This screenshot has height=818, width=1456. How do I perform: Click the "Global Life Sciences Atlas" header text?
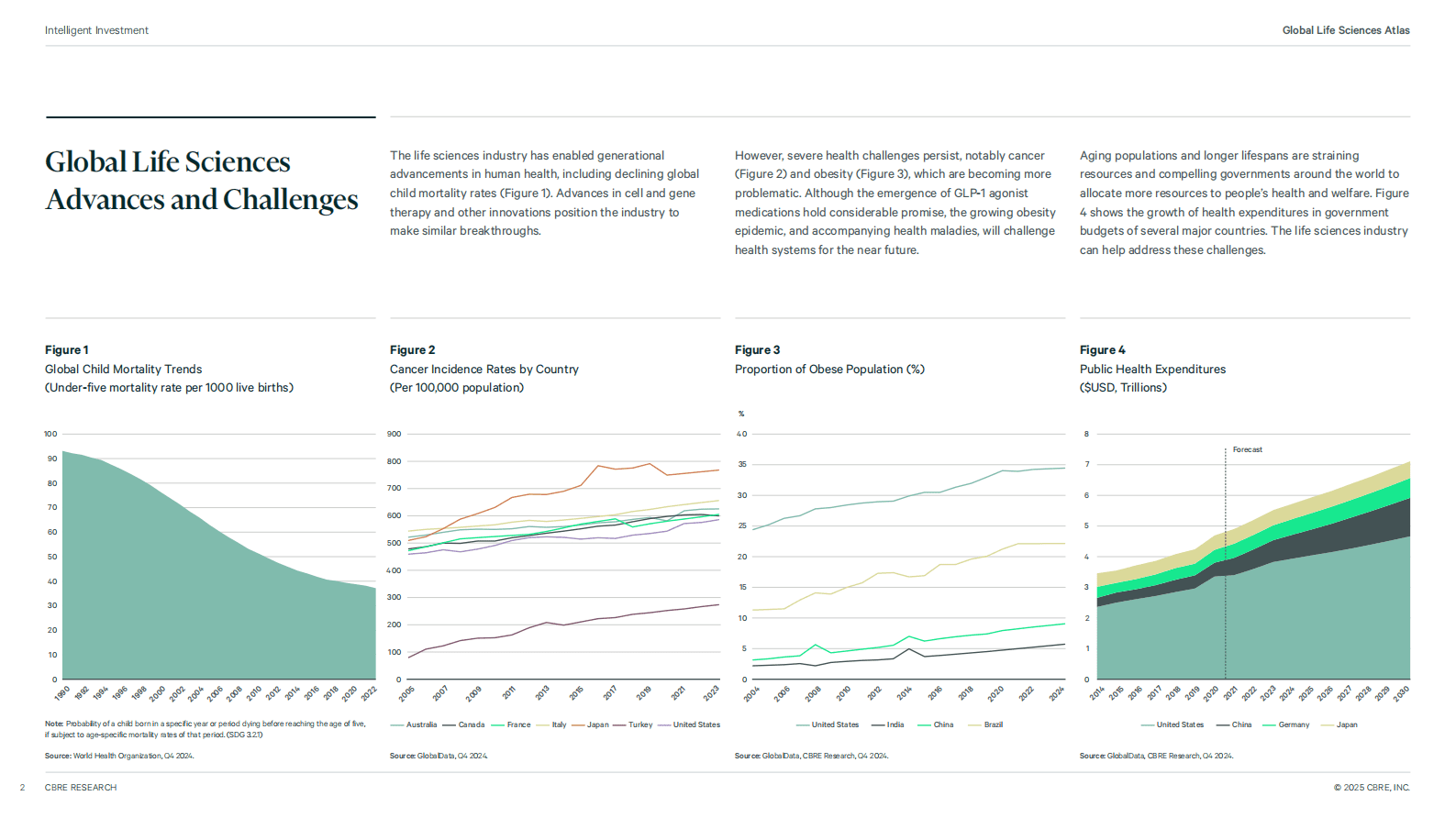1346,30
